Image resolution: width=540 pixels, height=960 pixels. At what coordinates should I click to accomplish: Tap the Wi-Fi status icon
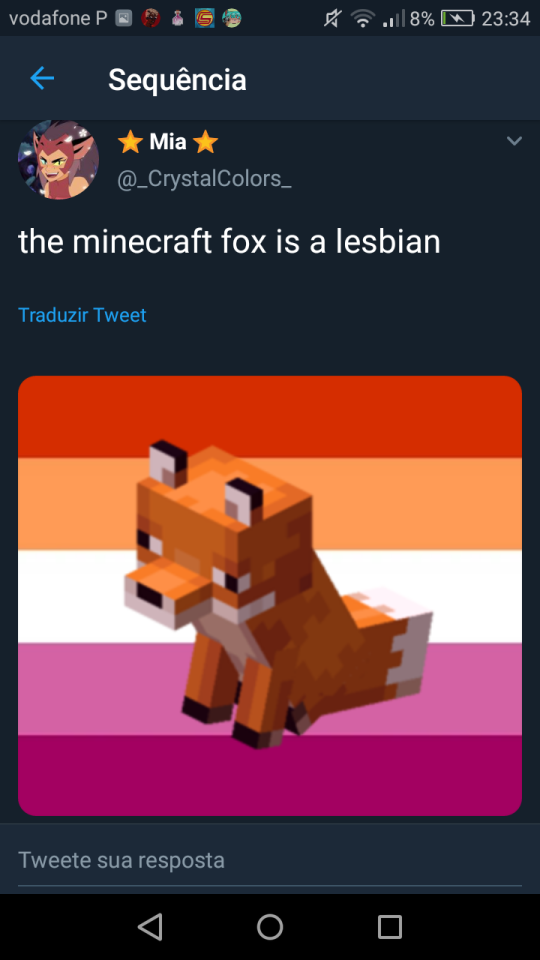click(x=362, y=19)
